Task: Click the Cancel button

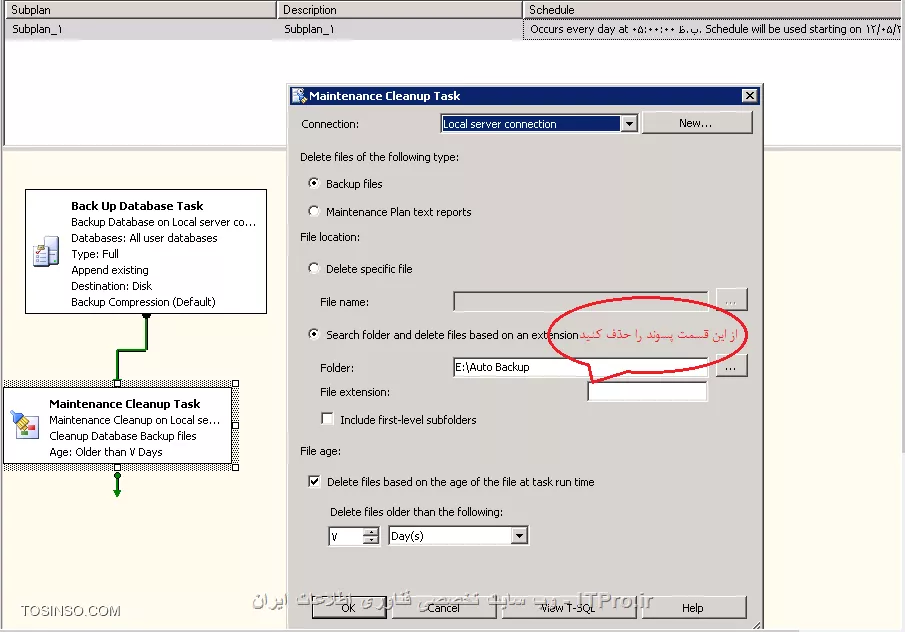Action: click(x=443, y=608)
